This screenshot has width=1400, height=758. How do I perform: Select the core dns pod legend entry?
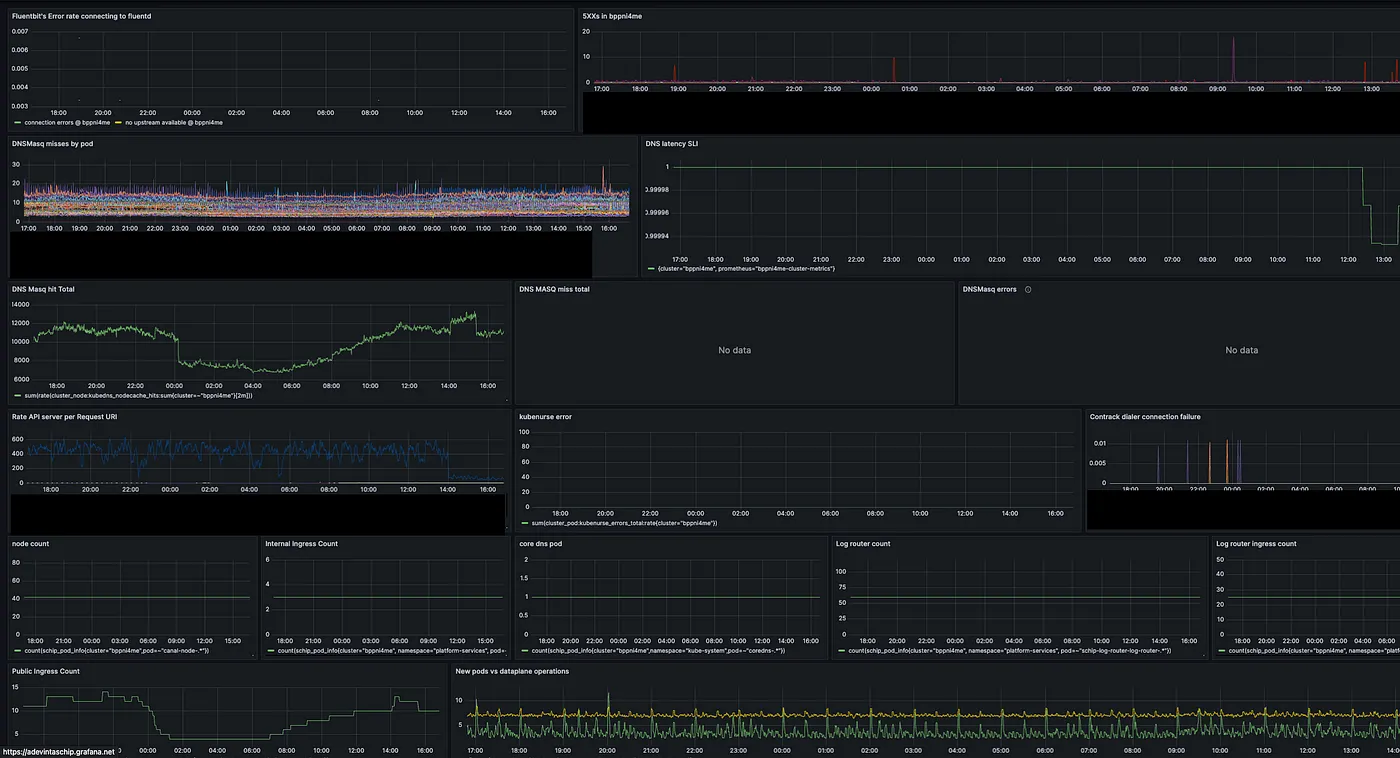657,651
